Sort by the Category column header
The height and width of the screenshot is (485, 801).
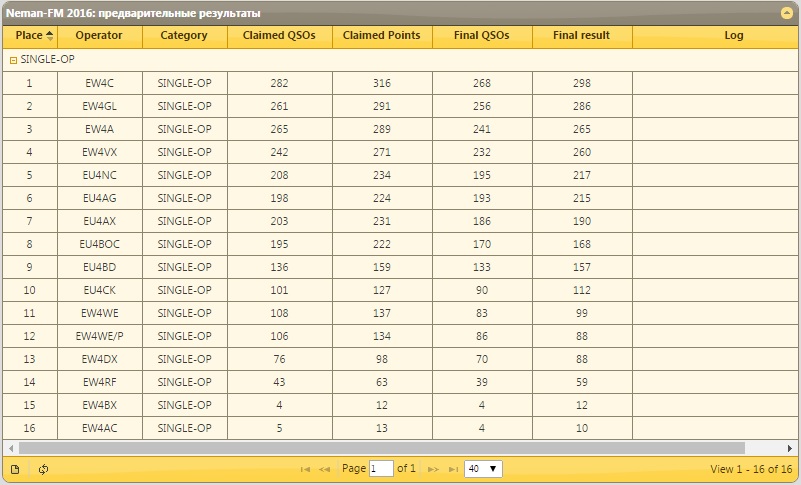(x=184, y=36)
